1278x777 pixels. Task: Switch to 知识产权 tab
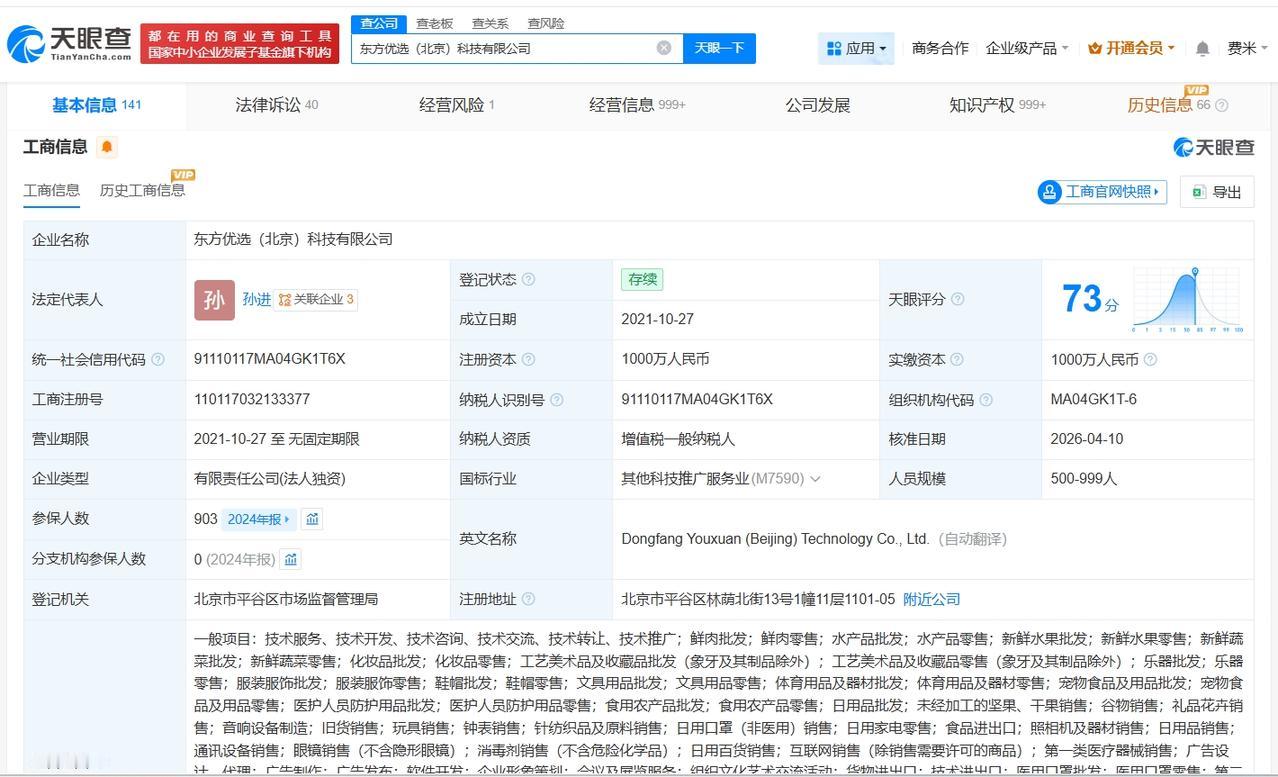997,105
